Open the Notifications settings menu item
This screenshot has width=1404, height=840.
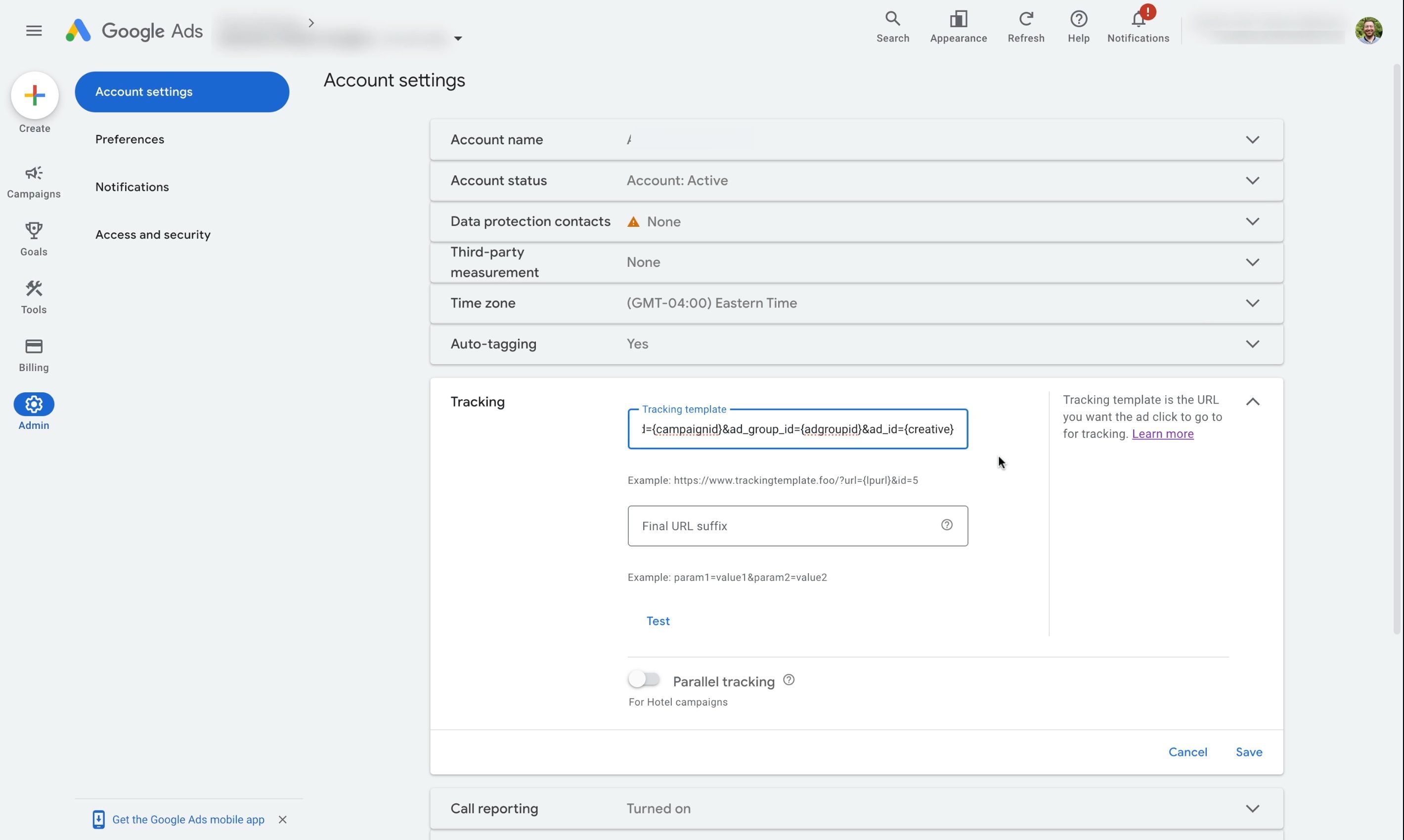132,187
